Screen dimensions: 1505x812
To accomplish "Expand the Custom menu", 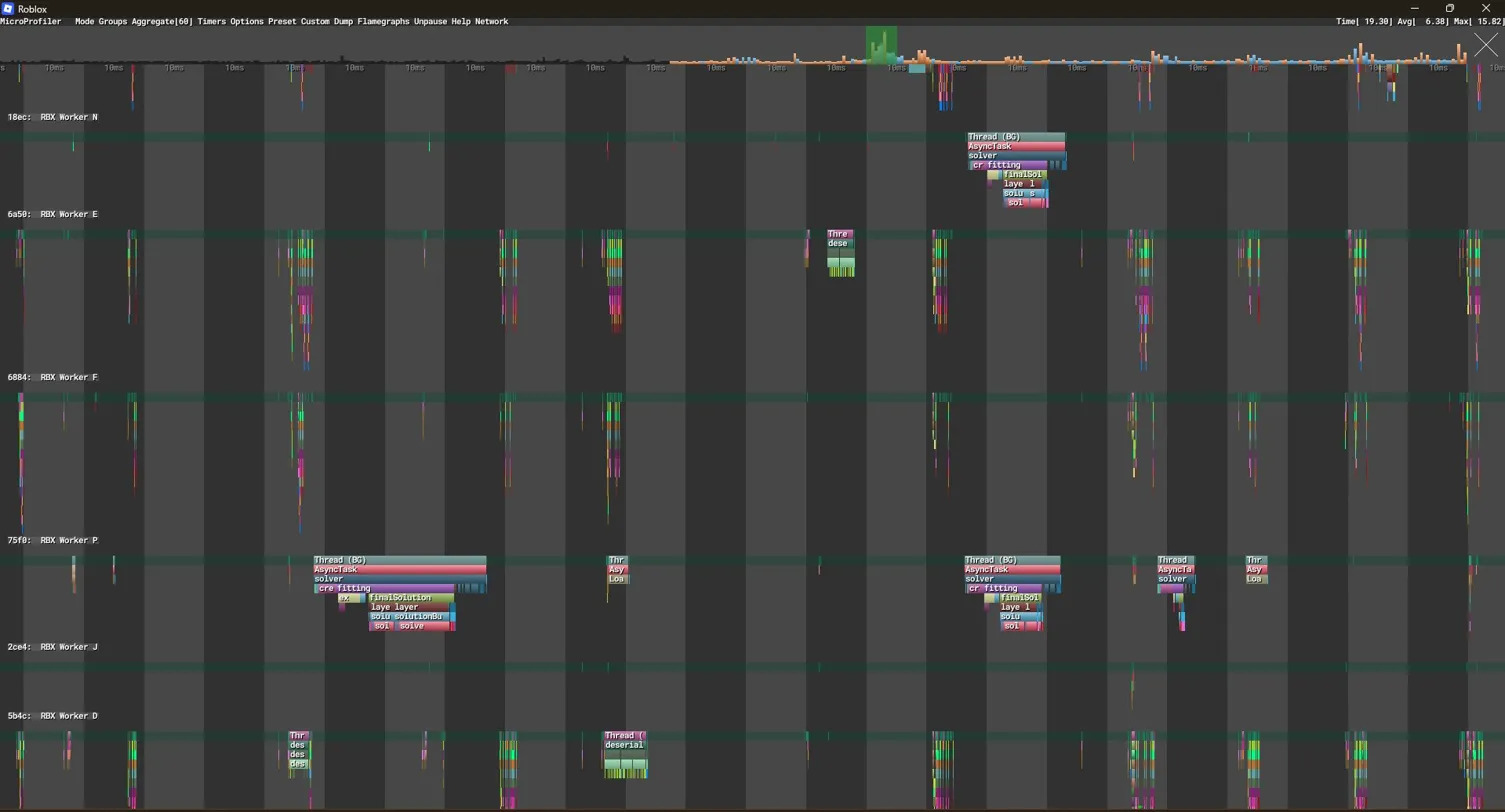I will [315, 21].
